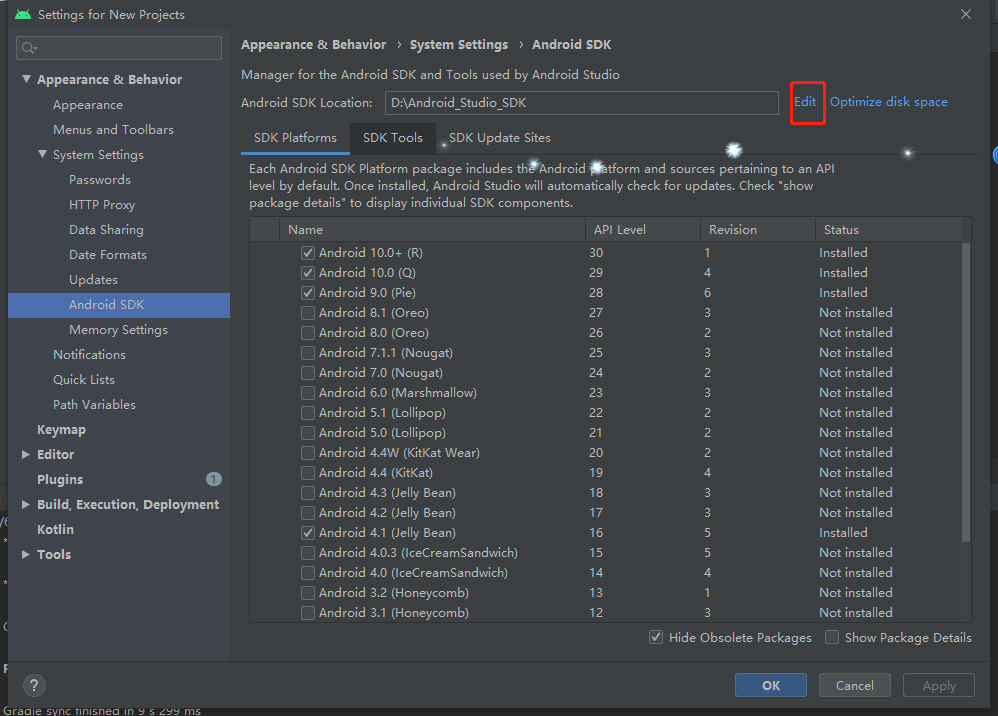The image size is (998, 716).
Task: Click the OK button
Action: (771, 685)
